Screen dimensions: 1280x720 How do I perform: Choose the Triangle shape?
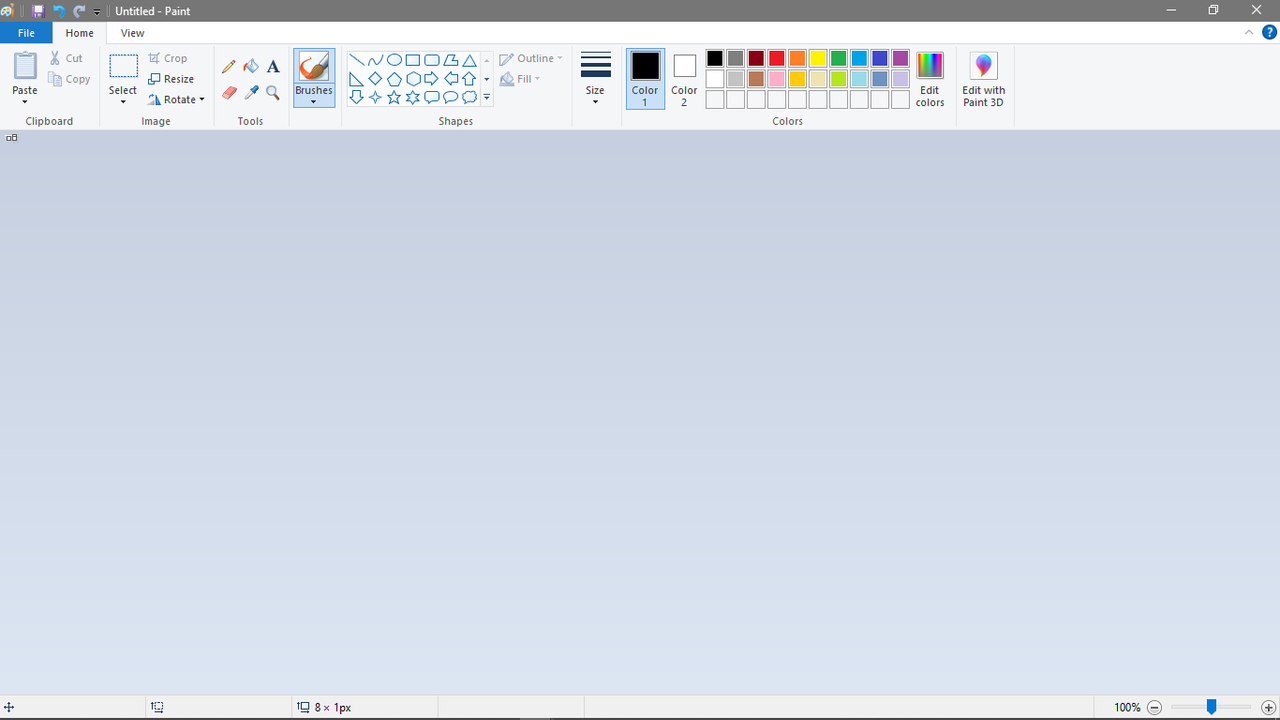pos(469,60)
